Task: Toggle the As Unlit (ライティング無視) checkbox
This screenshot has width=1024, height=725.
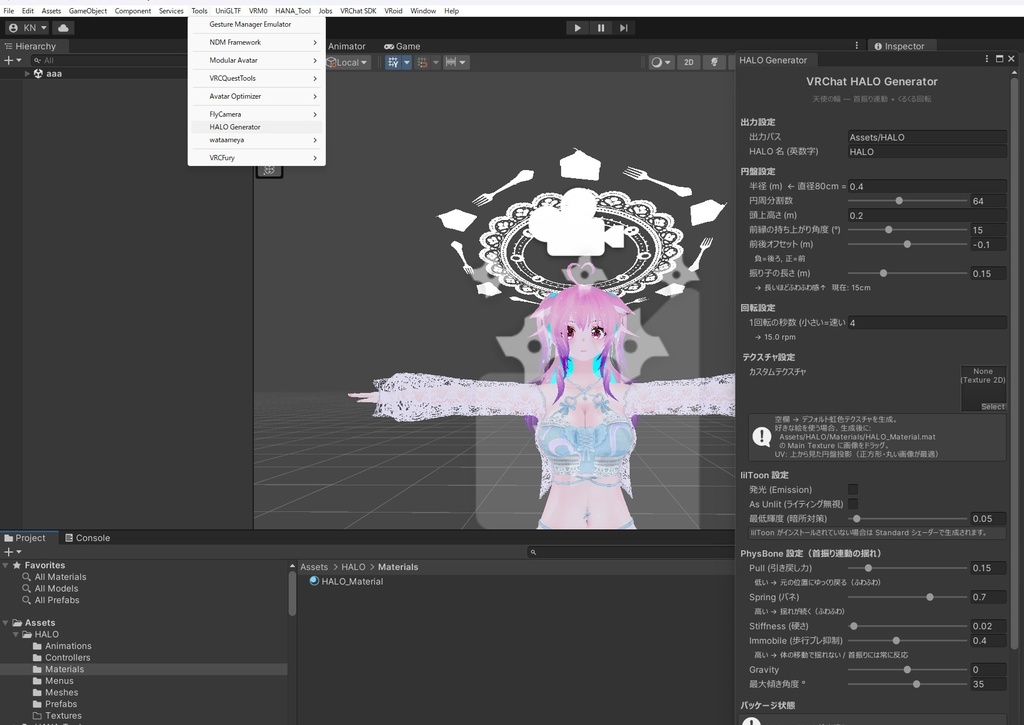Action: (x=853, y=504)
